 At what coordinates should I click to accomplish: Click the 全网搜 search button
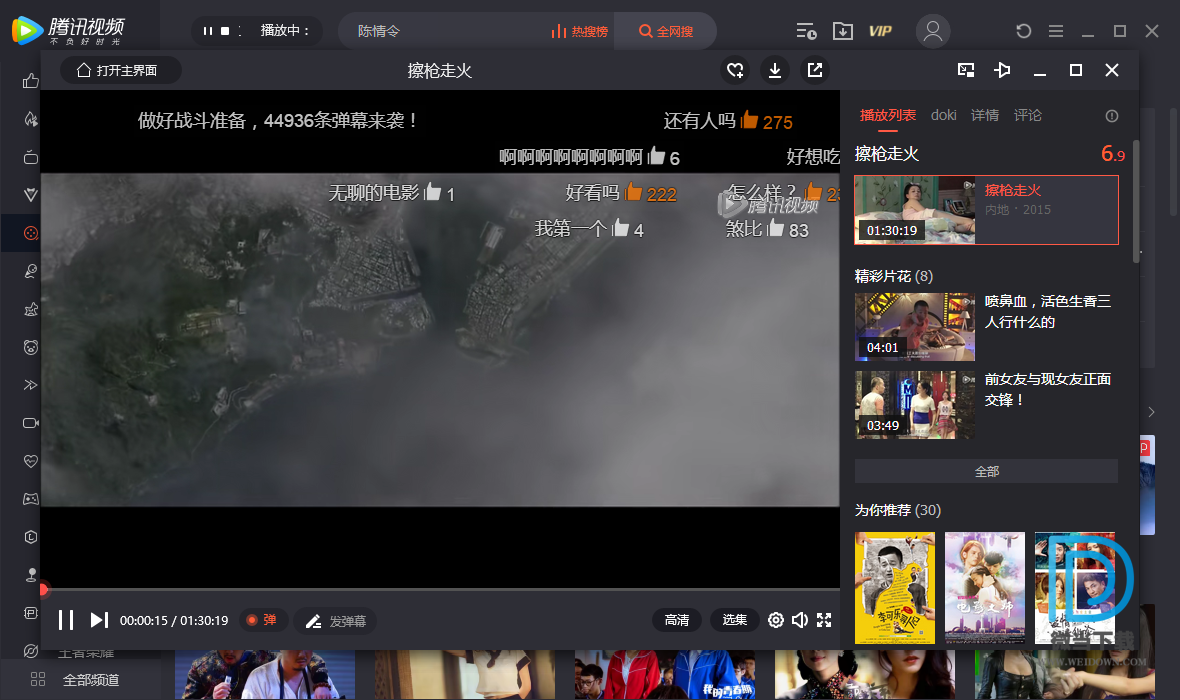pyautogui.click(x=666, y=31)
